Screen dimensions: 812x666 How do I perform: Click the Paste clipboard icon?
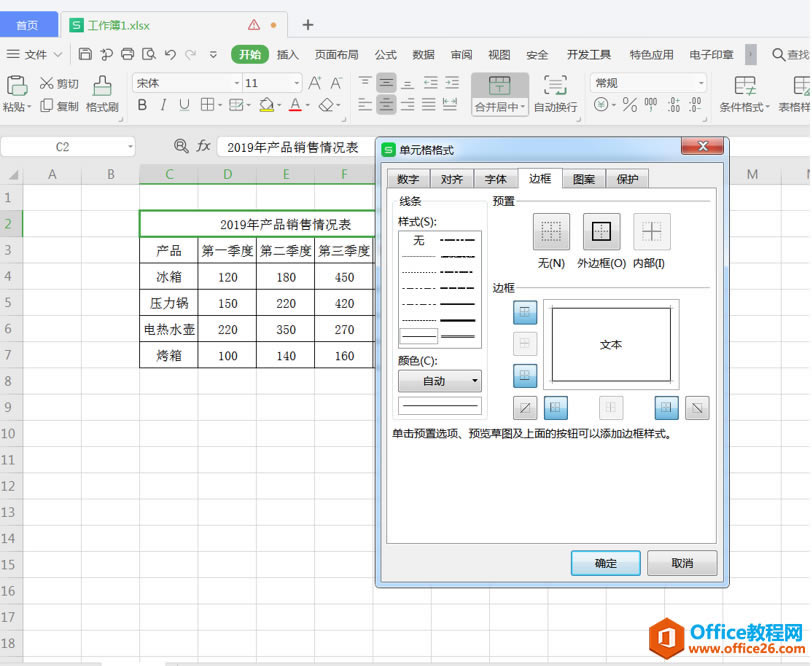(x=16, y=86)
